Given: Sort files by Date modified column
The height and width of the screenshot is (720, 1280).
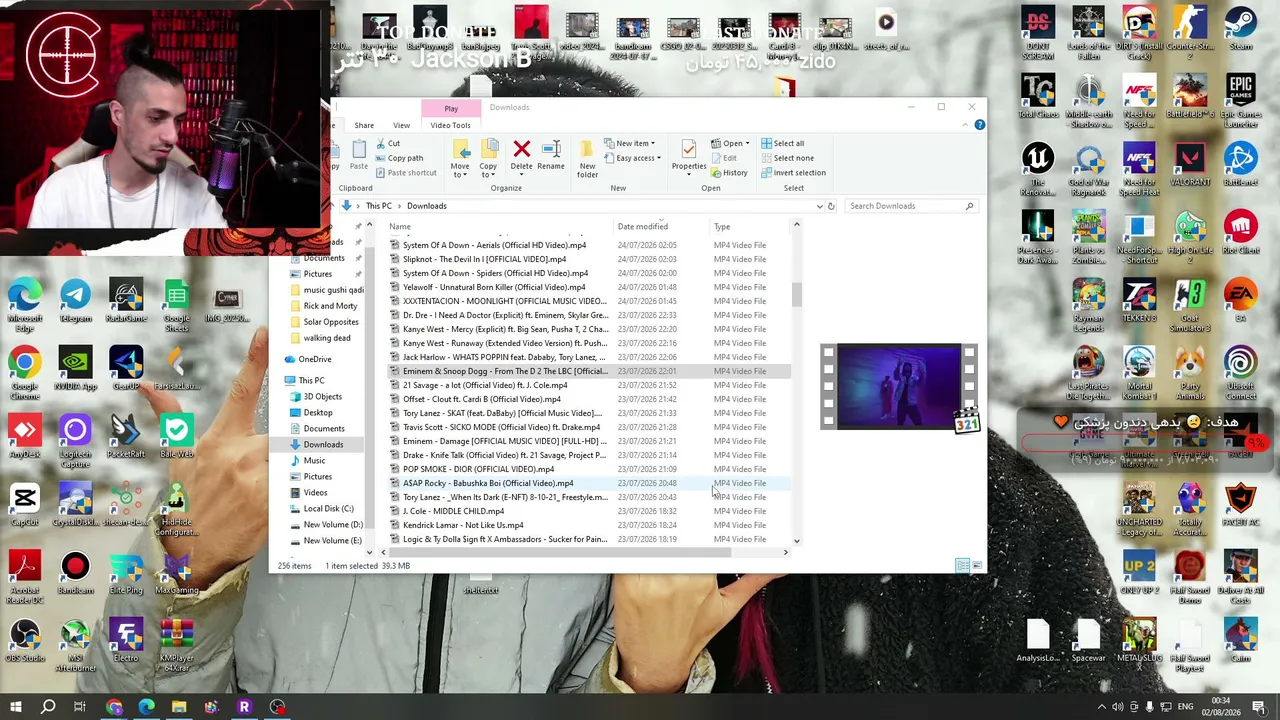Looking at the screenshot, I should point(643,227).
